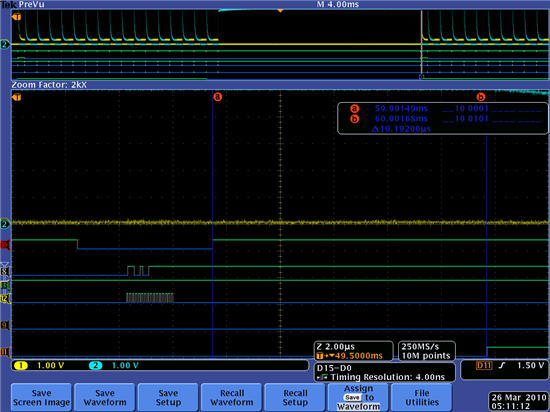This screenshot has width=550, height=412.
Task: Click trigger T marker in overview window
Action: 16,16
